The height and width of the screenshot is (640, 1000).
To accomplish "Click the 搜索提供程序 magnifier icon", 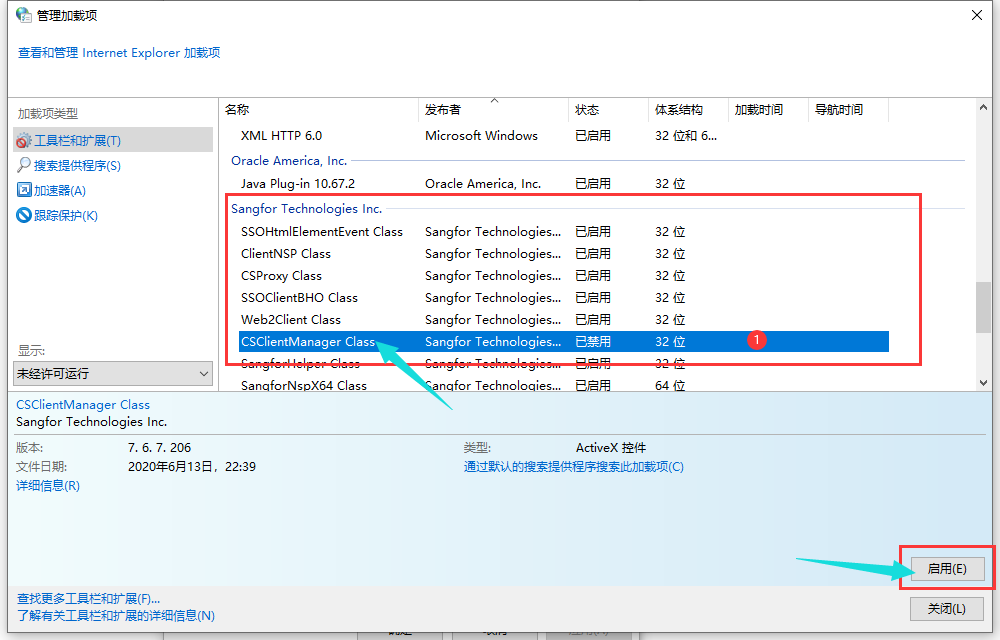I will tap(24, 165).
